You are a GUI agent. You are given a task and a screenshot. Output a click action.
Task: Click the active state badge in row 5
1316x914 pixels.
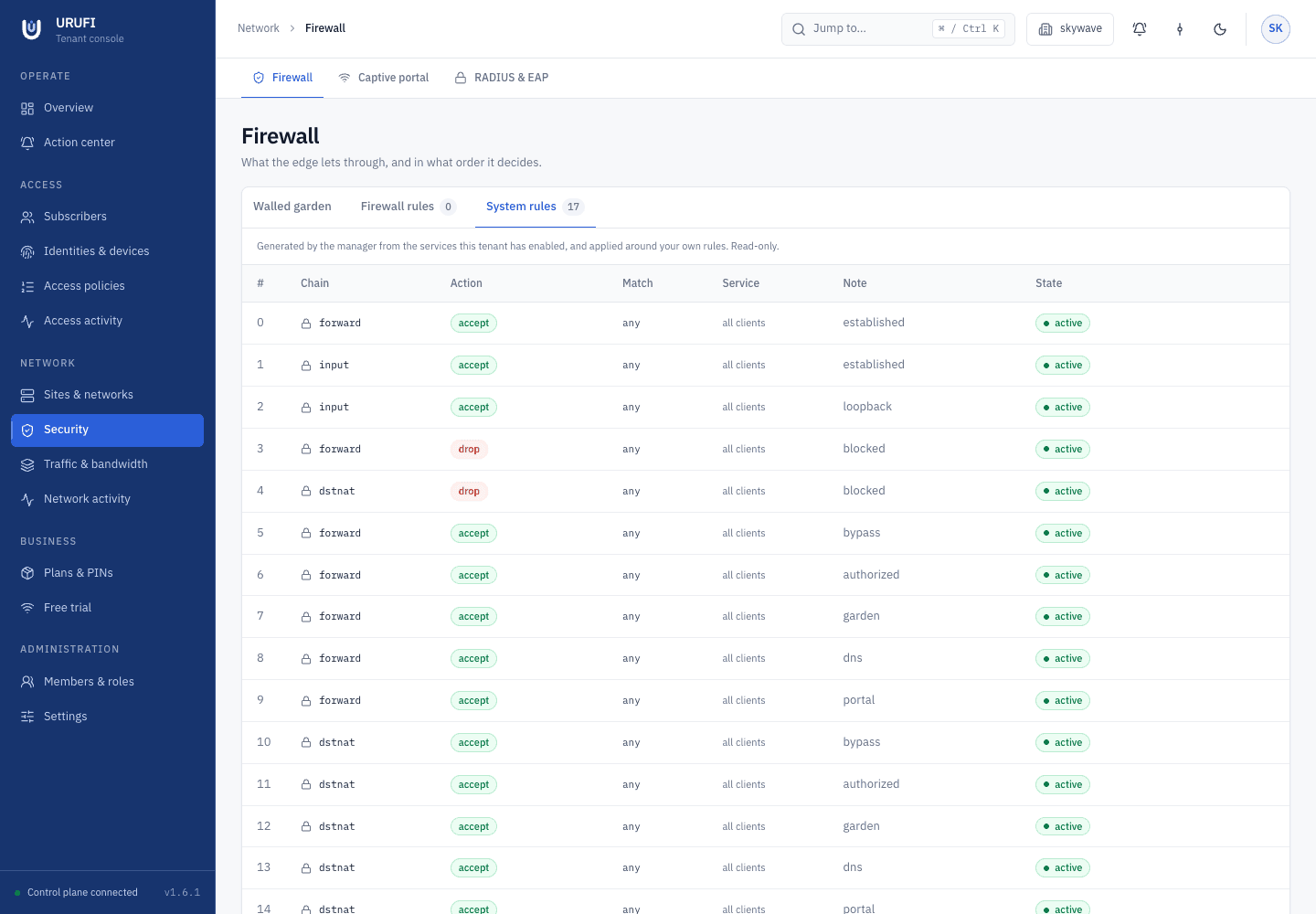(1063, 534)
